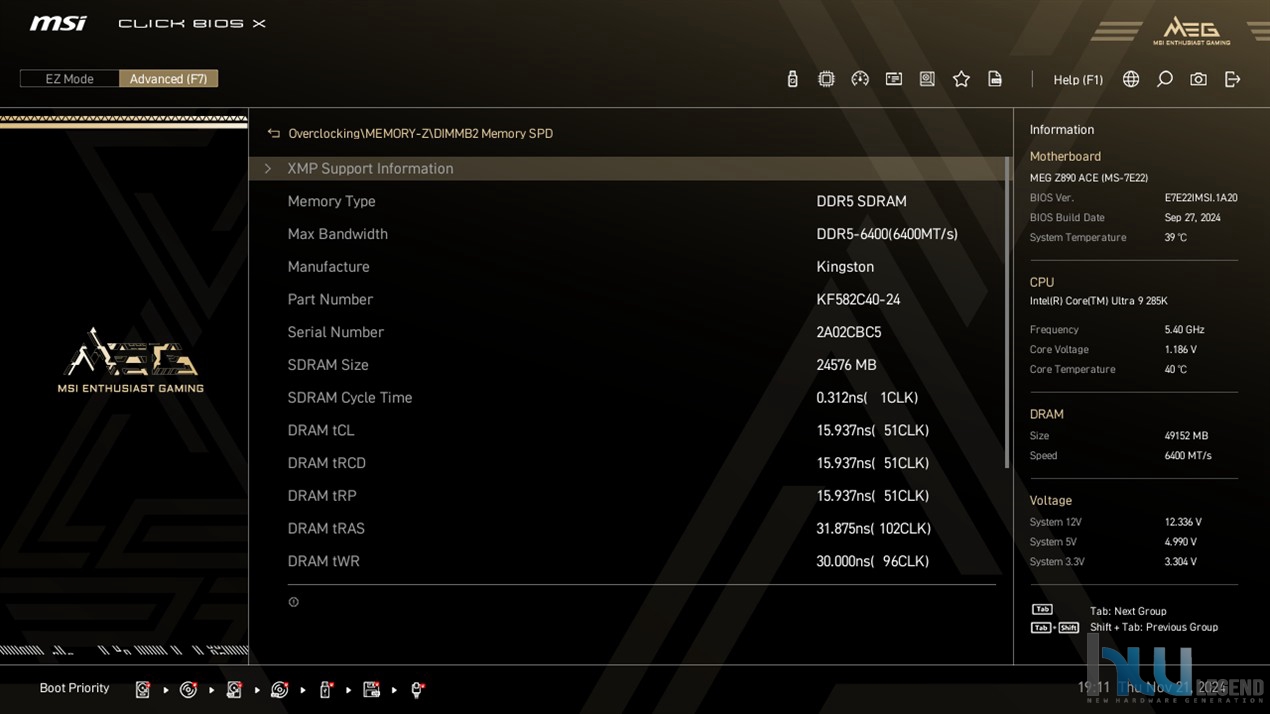Click the Tab: Next Group hint

[1128, 611]
